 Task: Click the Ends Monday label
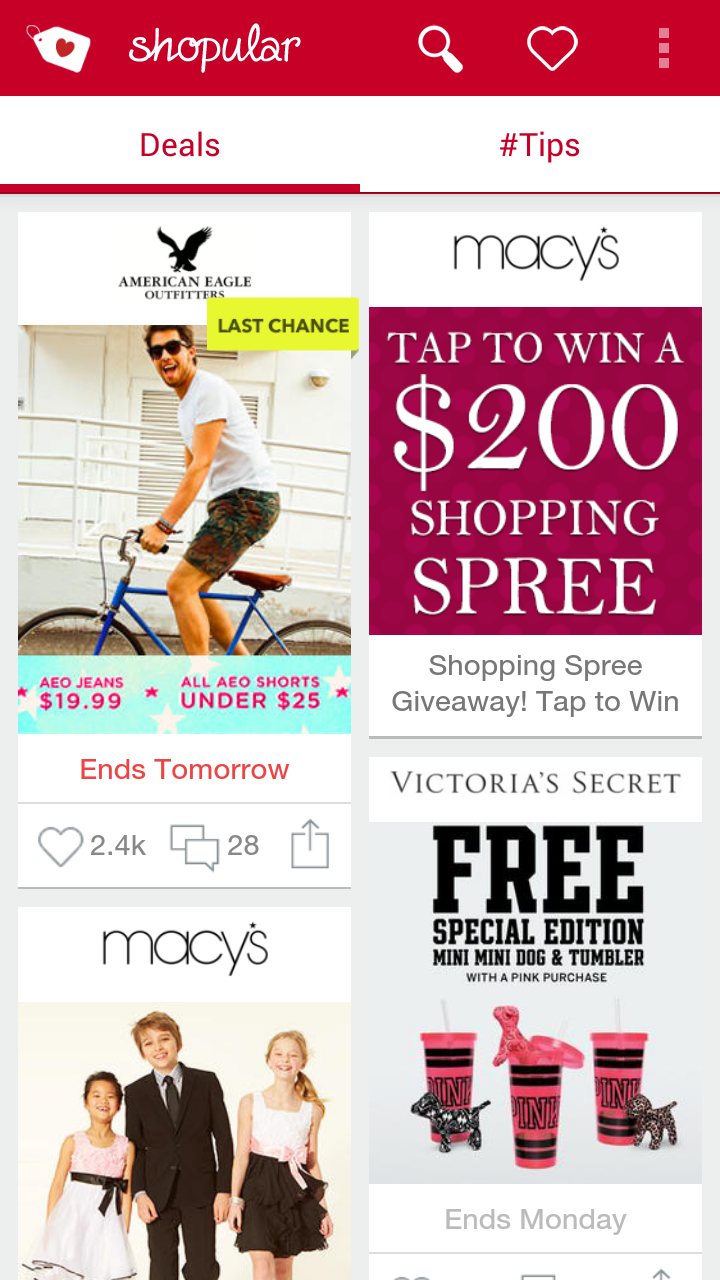coord(535,1220)
